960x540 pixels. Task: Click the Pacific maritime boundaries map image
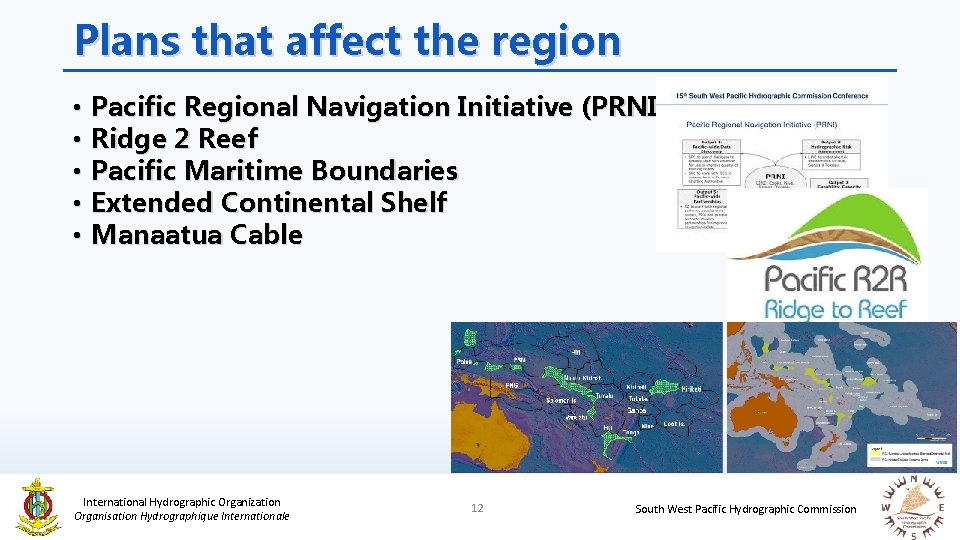[x=587, y=397]
